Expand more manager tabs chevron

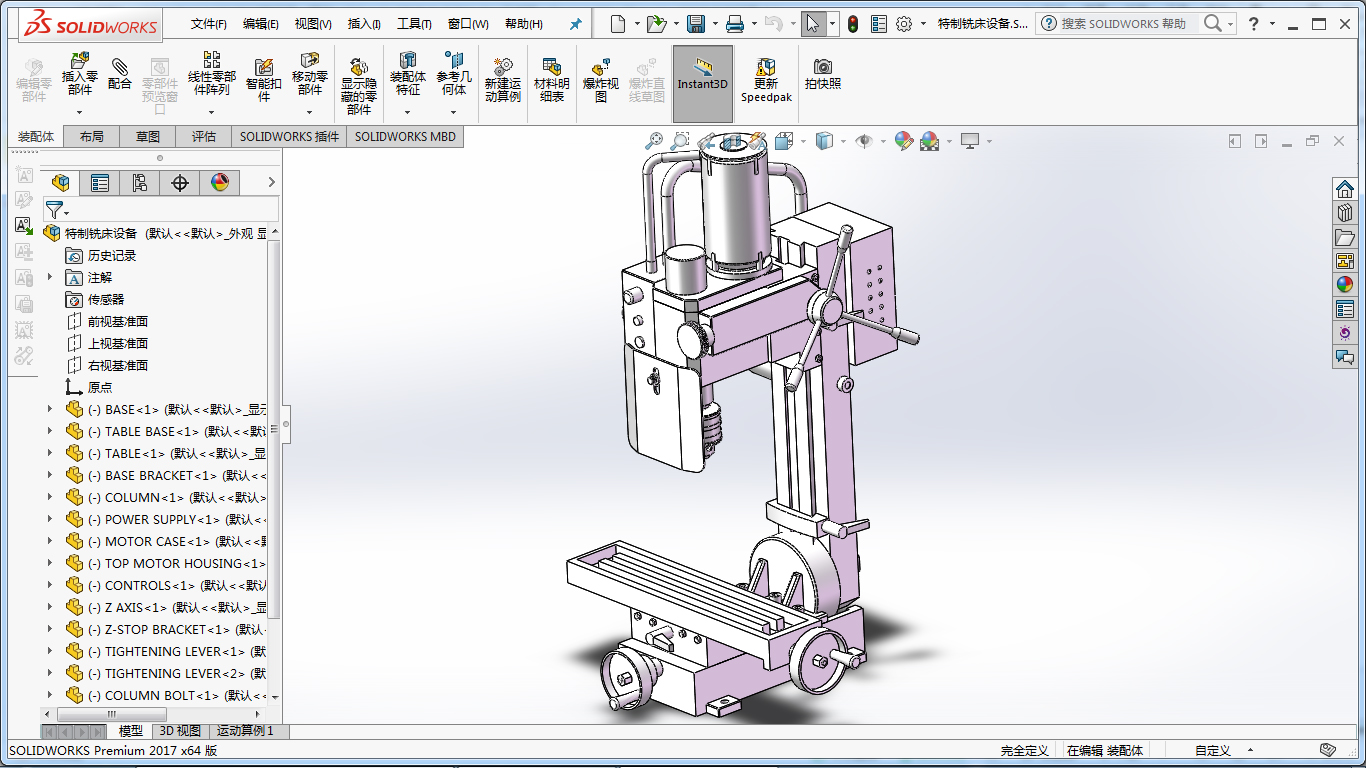tap(270, 182)
